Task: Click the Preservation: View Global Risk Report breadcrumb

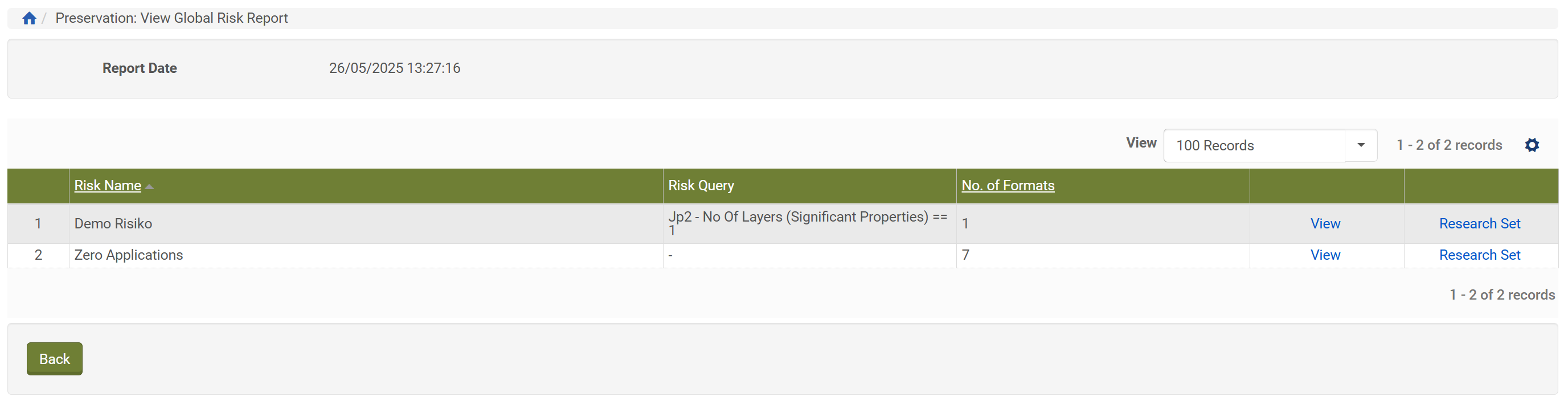Action: (x=171, y=18)
